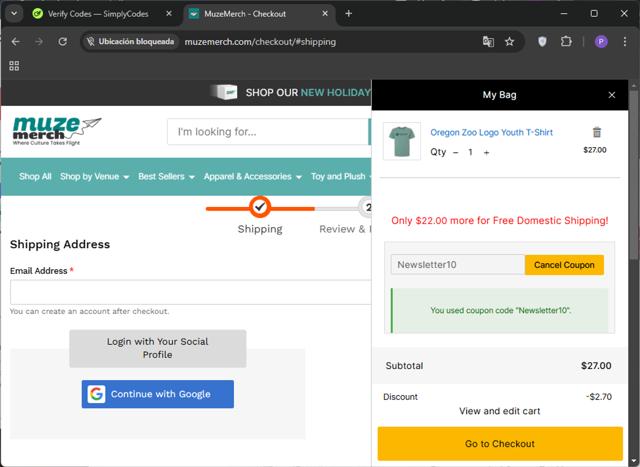
Task: Click the Cancel Coupon button
Action: coord(564,265)
